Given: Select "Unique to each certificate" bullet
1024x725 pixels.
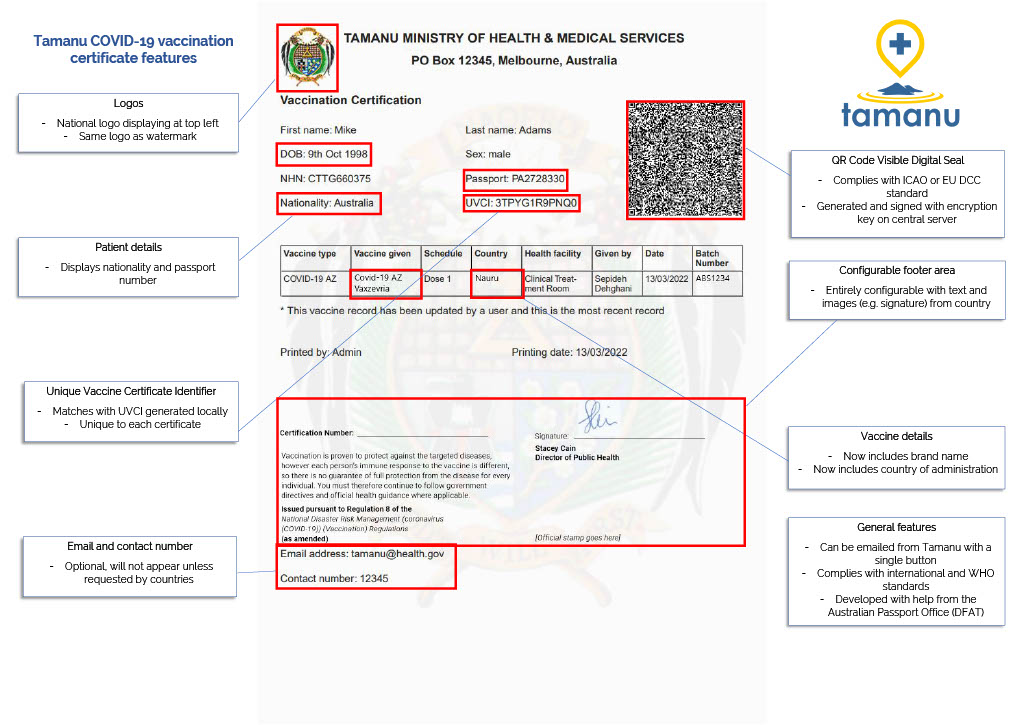Looking at the screenshot, I should coord(140,425).
